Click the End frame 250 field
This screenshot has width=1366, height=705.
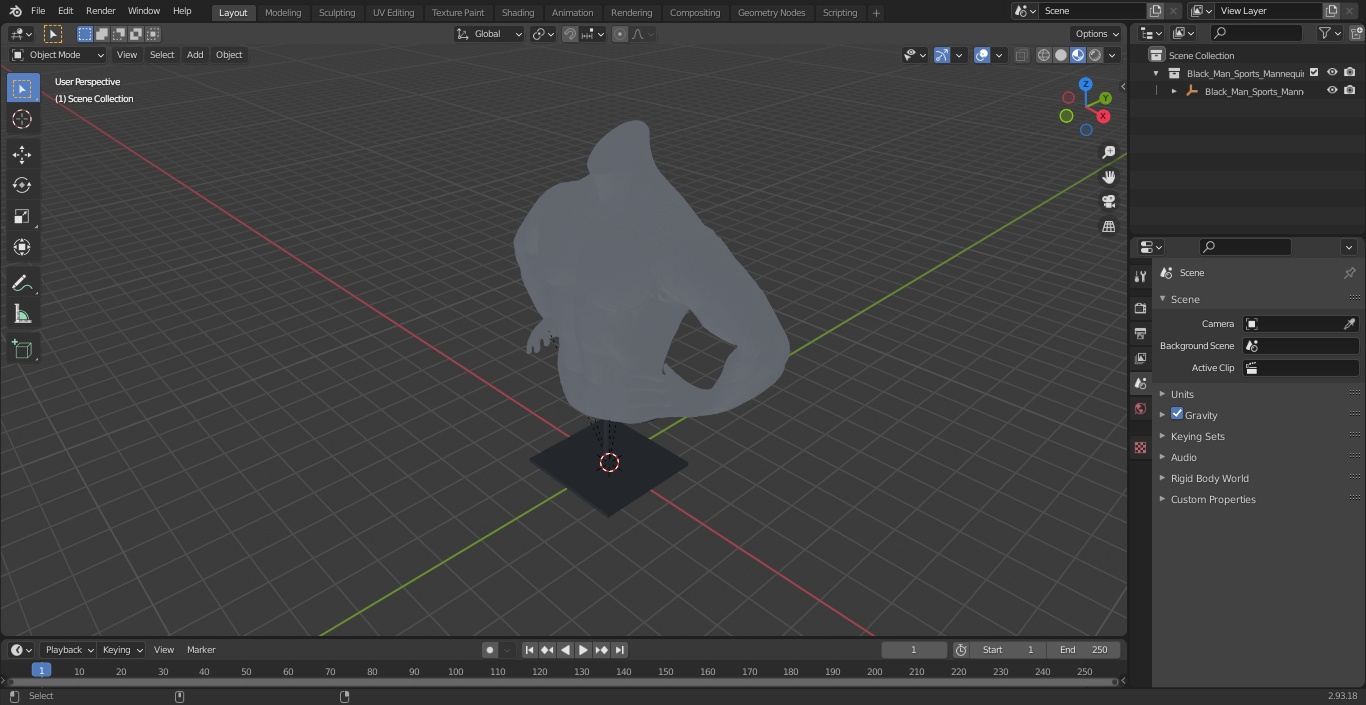(x=1084, y=650)
